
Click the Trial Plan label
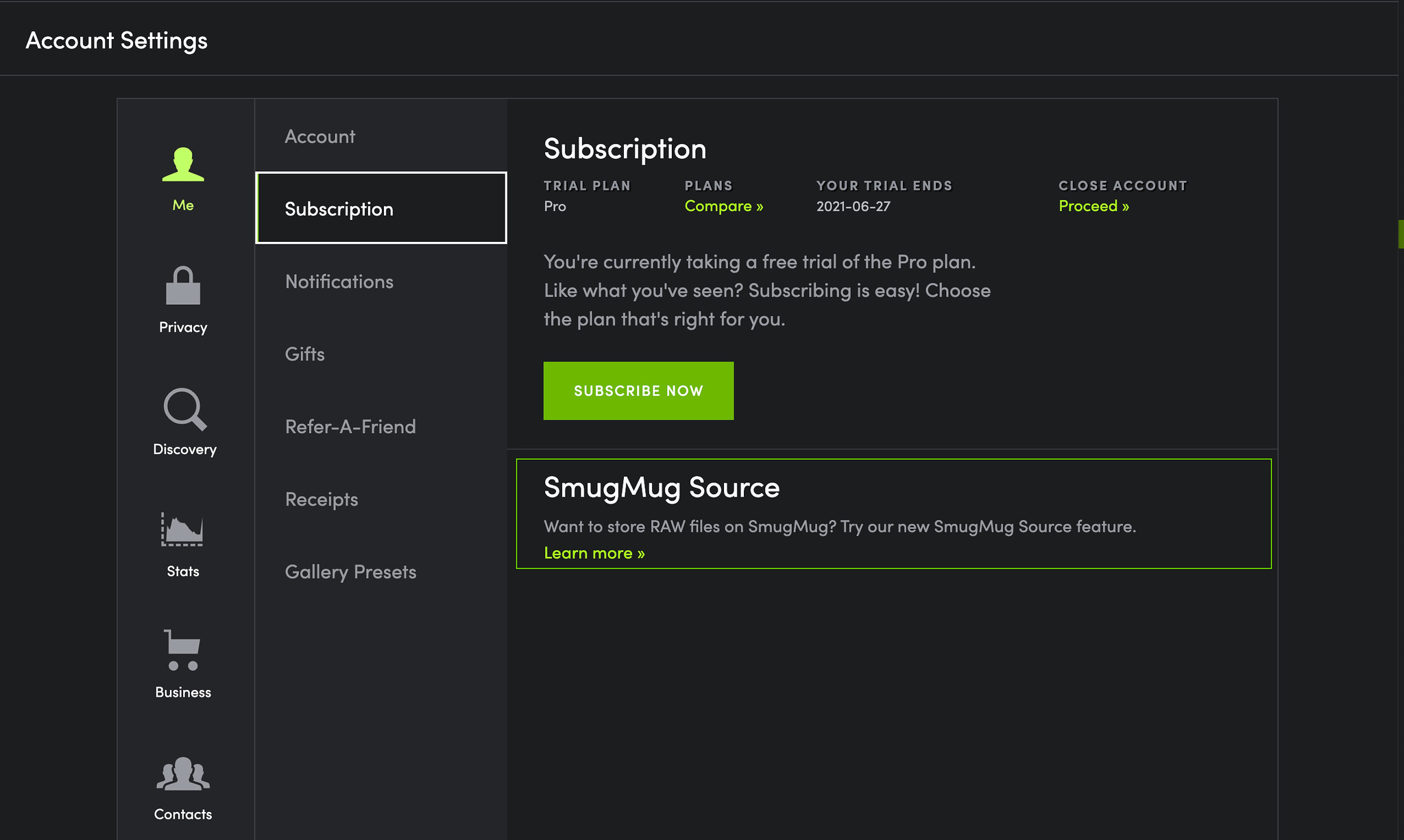pyautogui.click(x=587, y=186)
